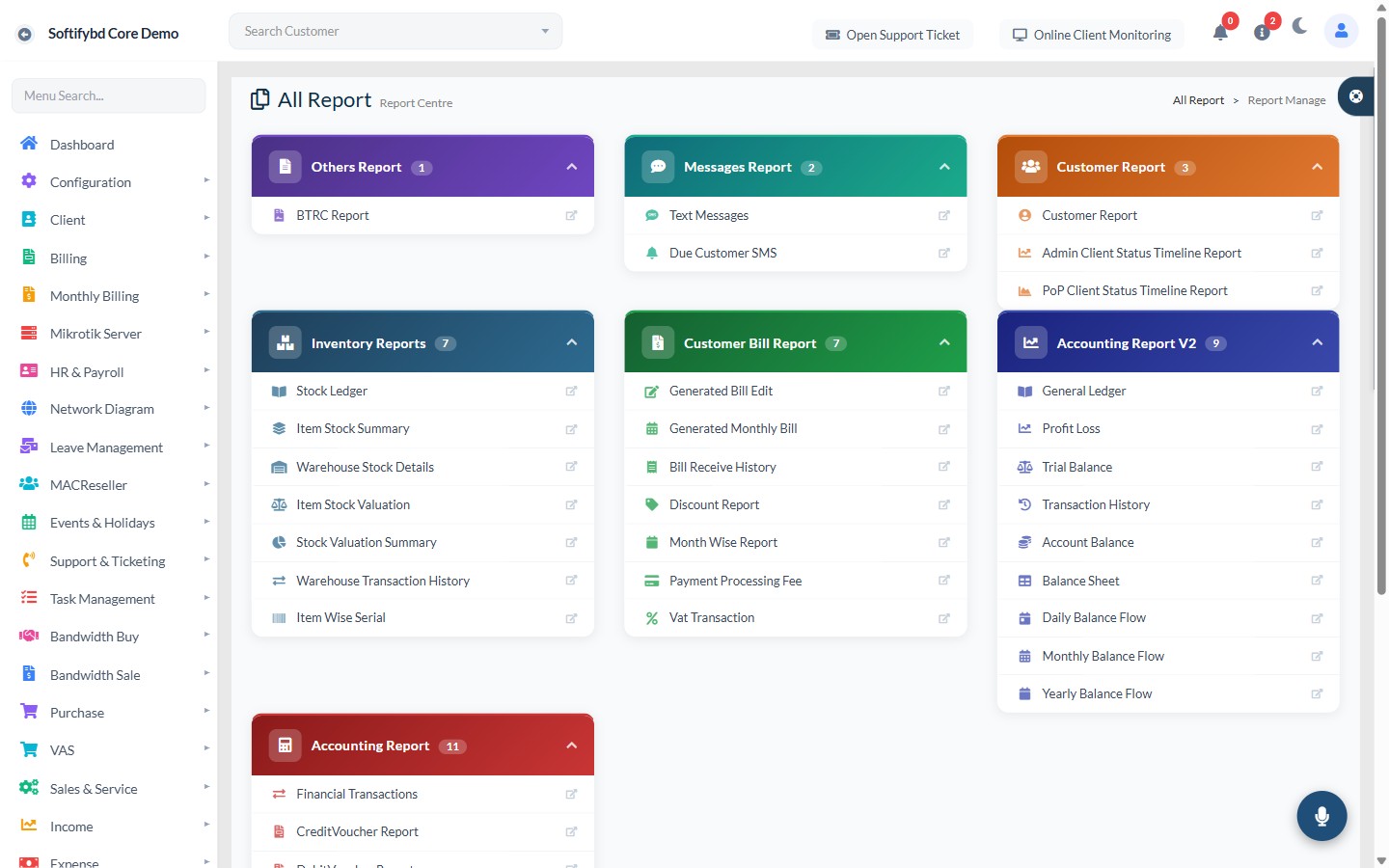Open external link icon for Due Customer SMS

(x=944, y=254)
